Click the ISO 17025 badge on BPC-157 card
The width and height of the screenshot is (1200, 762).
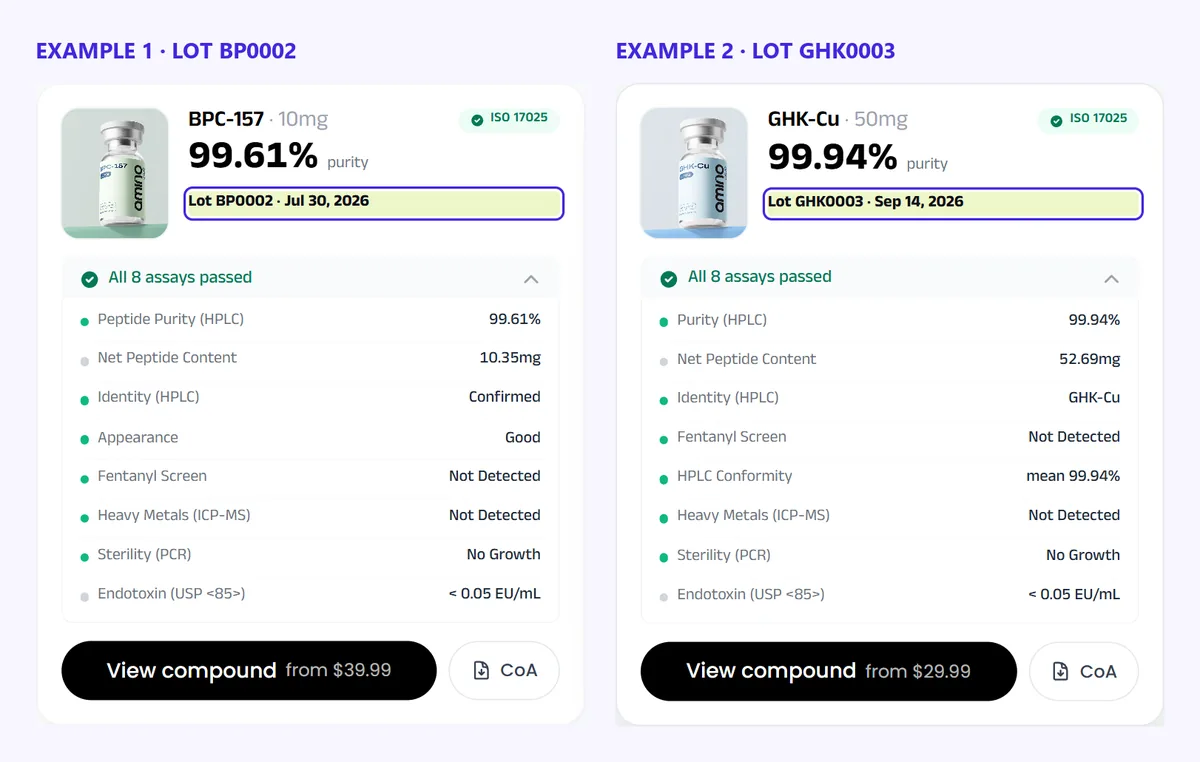510,119
